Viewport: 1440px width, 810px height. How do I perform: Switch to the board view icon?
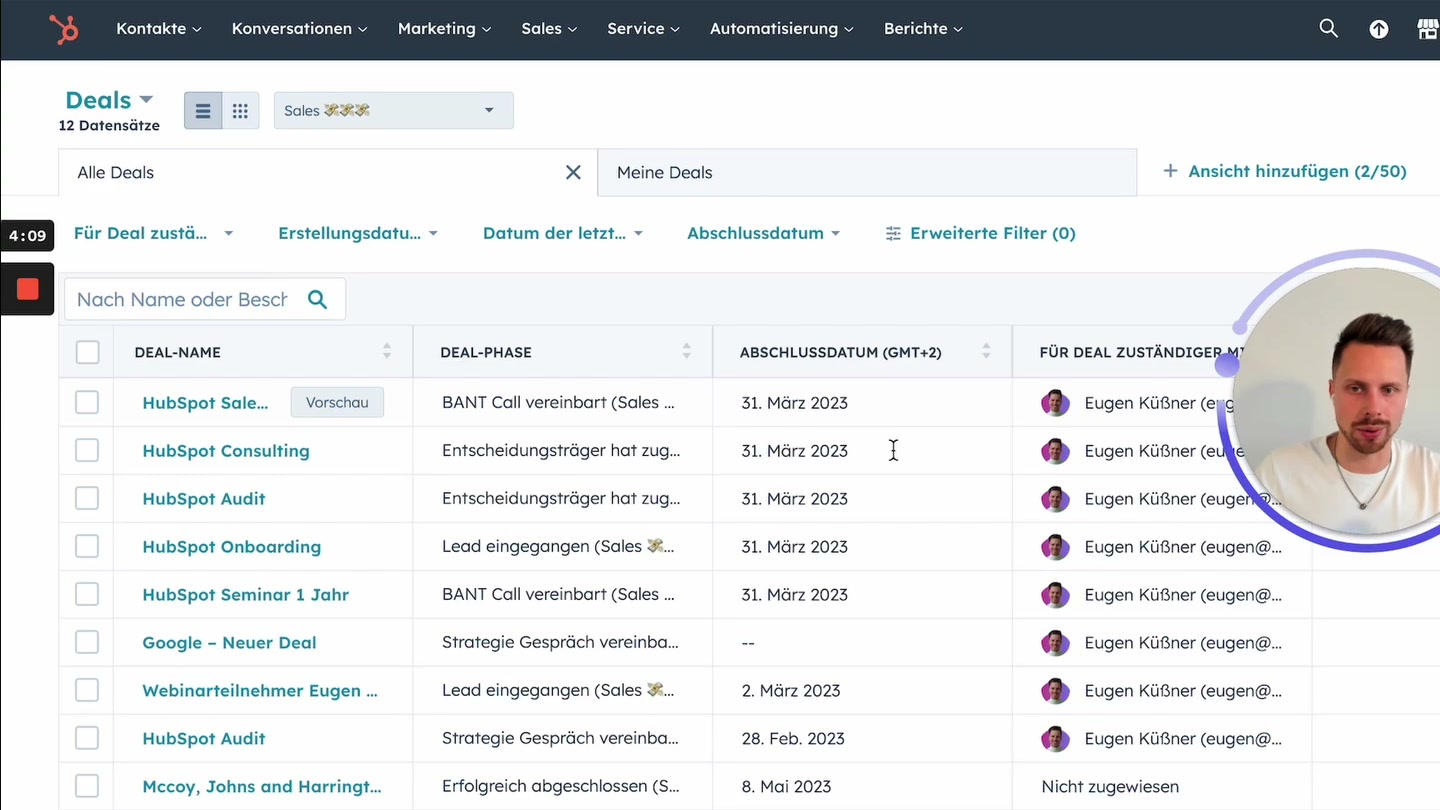pos(239,110)
